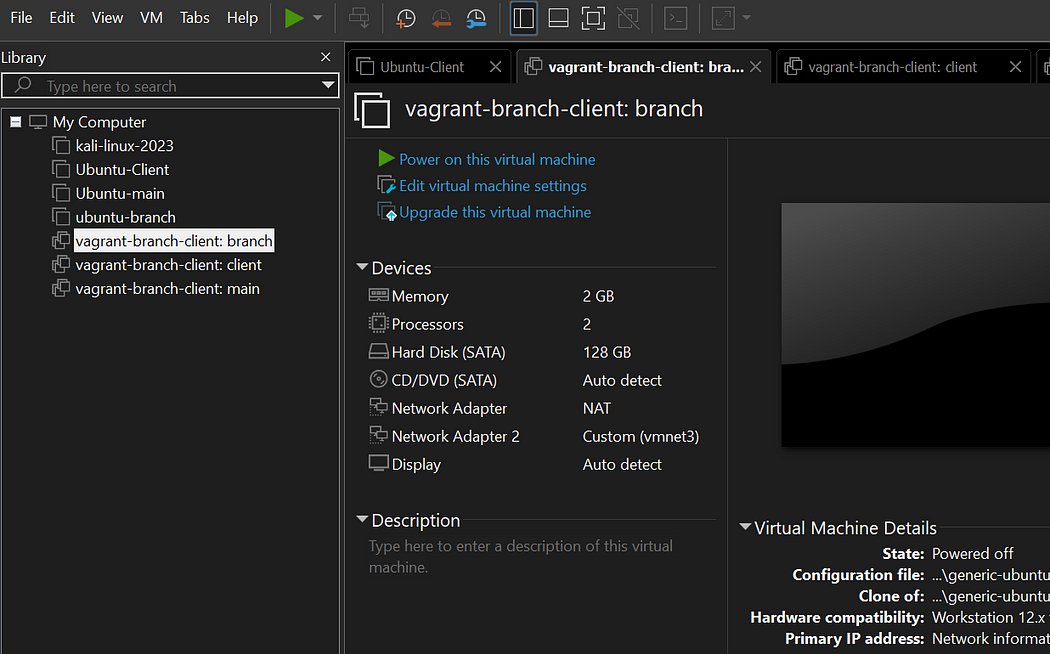Click the Unity mode toolbar icon
1050x654 pixels.
(628, 18)
